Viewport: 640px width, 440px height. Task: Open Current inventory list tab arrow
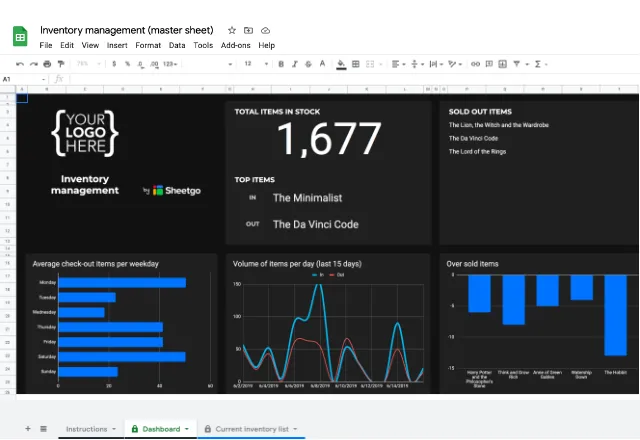coord(295,429)
